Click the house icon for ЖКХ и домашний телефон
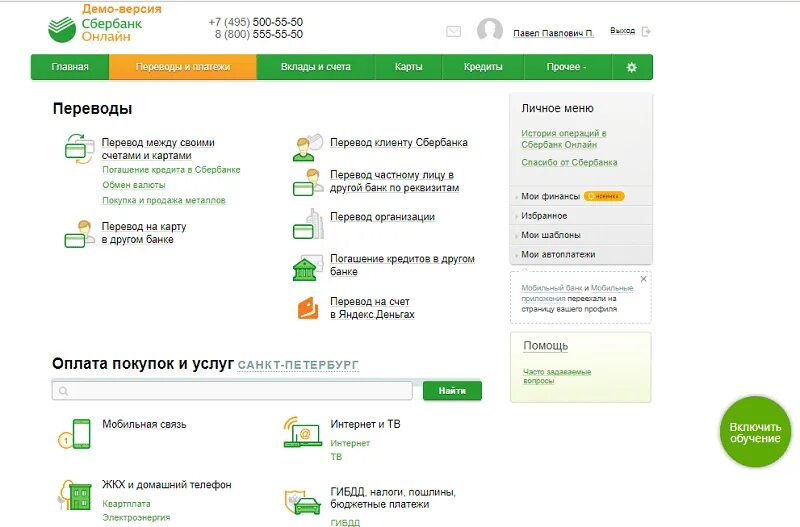 point(75,495)
